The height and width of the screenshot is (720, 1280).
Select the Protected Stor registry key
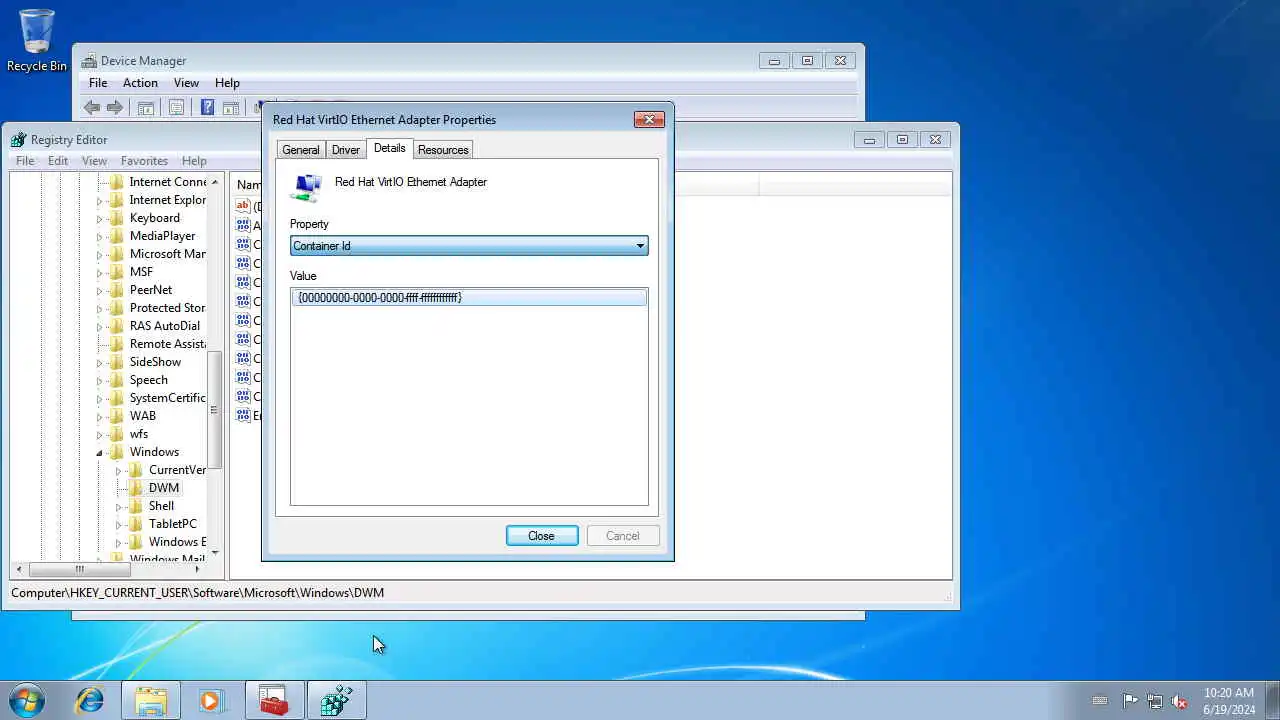click(x=167, y=308)
